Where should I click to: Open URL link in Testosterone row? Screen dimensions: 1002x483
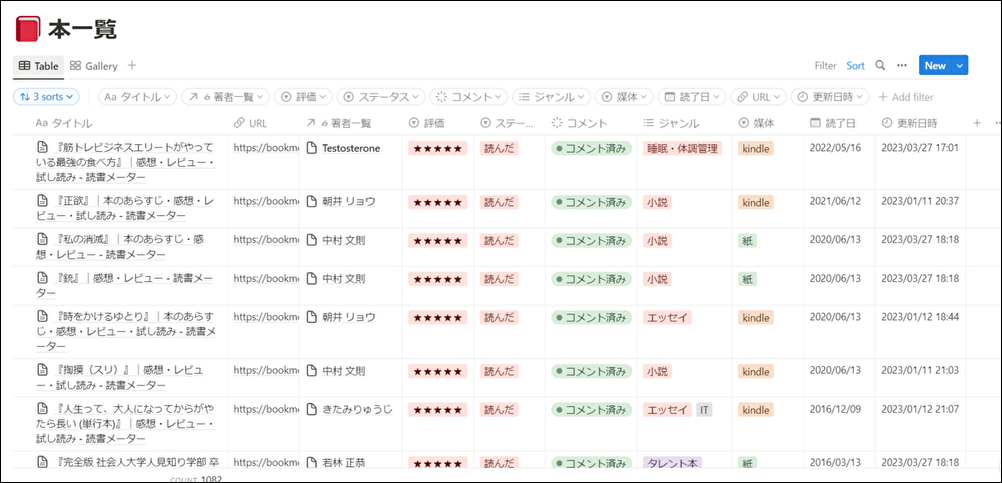[266, 148]
